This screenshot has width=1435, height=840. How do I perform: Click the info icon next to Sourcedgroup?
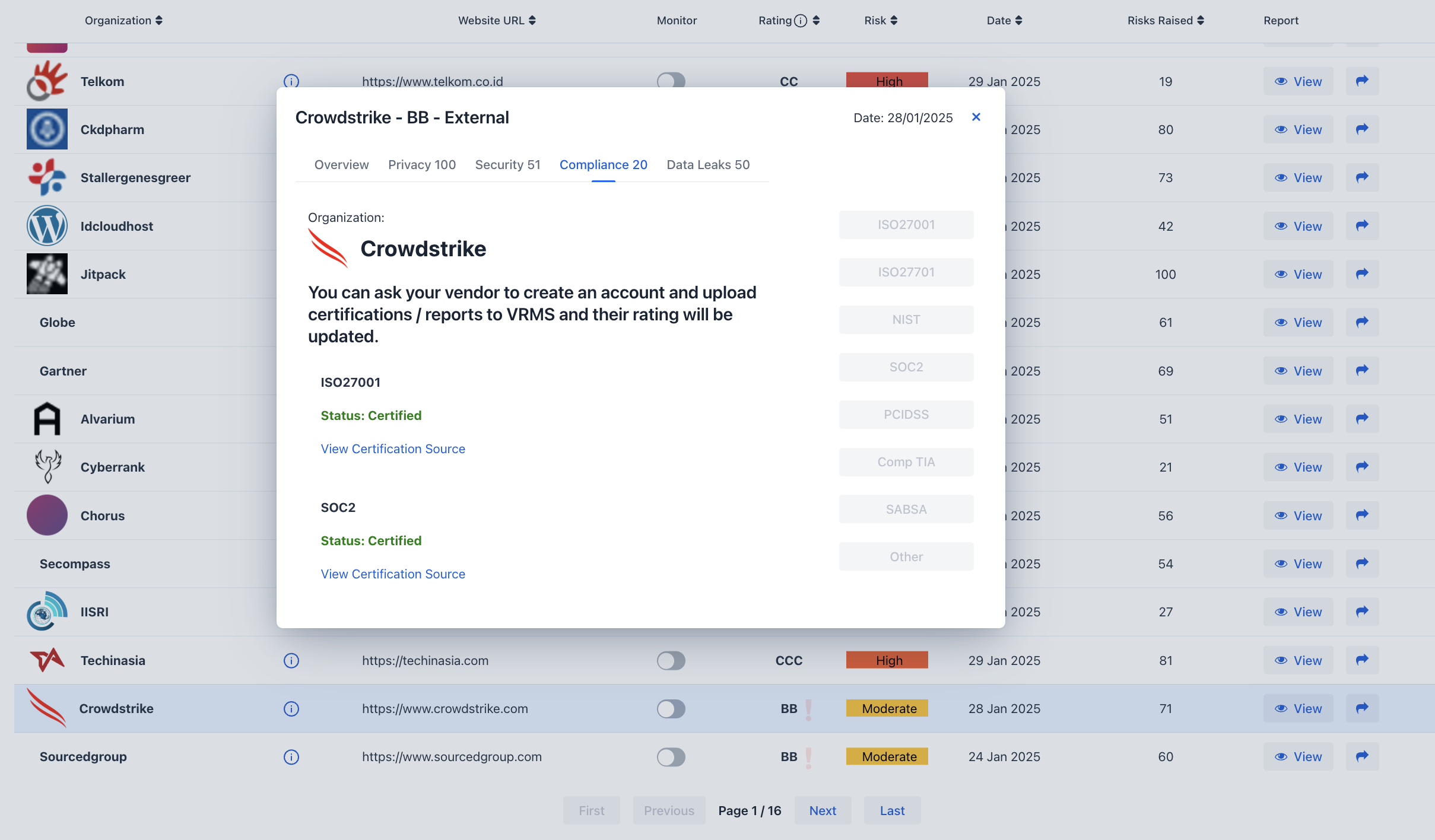tap(291, 757)
